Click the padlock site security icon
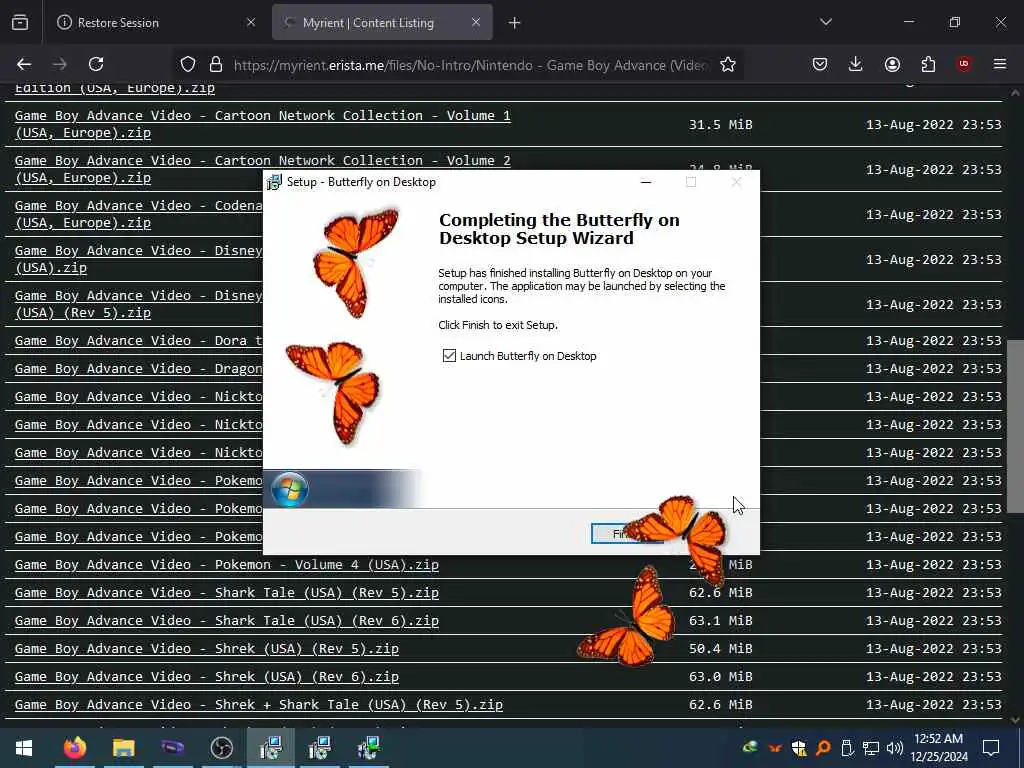This screenshot has width=1024, height=768. (216, 64)
